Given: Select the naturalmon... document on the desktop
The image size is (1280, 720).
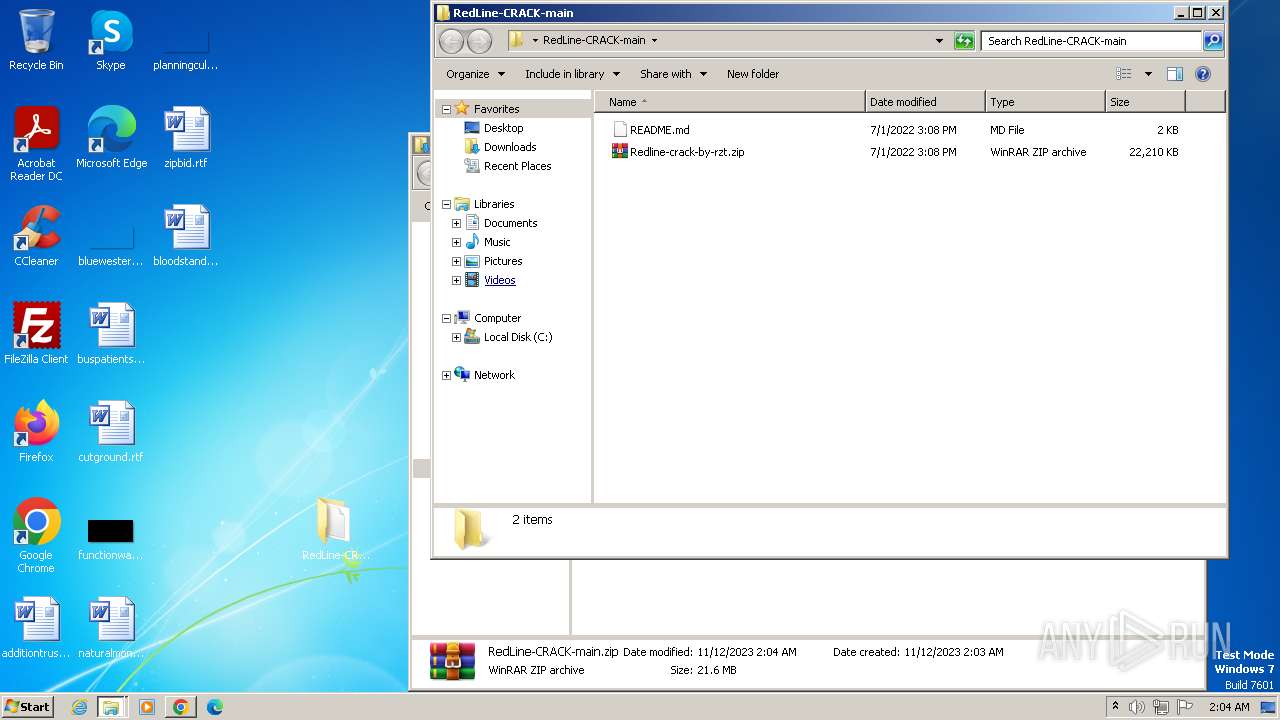Looking at the screenshot, I should click(111, 628).
